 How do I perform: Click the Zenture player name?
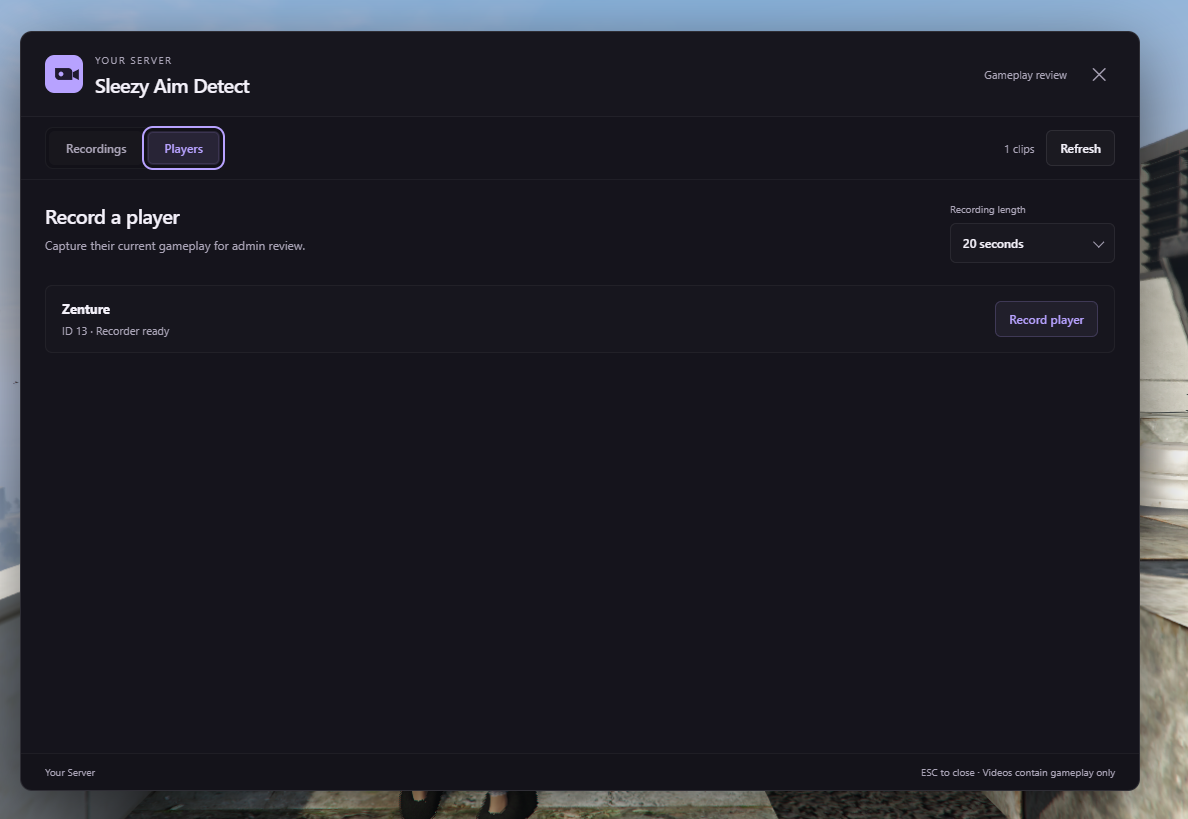pyautogui.click(x=86, y=309)
